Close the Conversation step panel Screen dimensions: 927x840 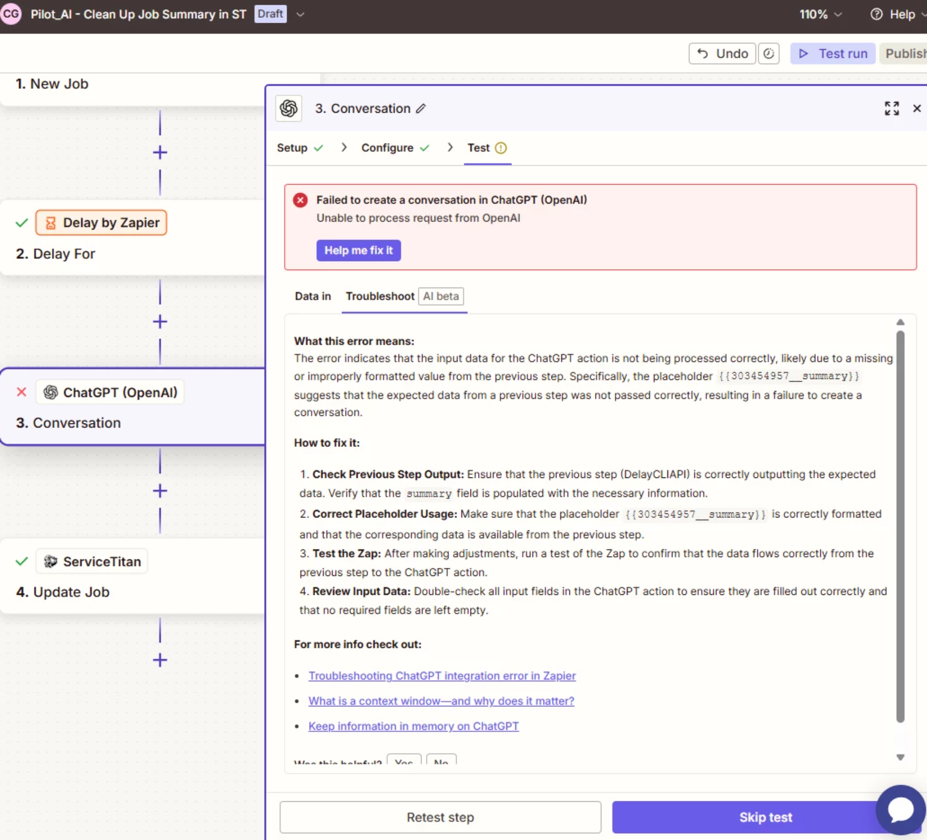tap(917, 108)
